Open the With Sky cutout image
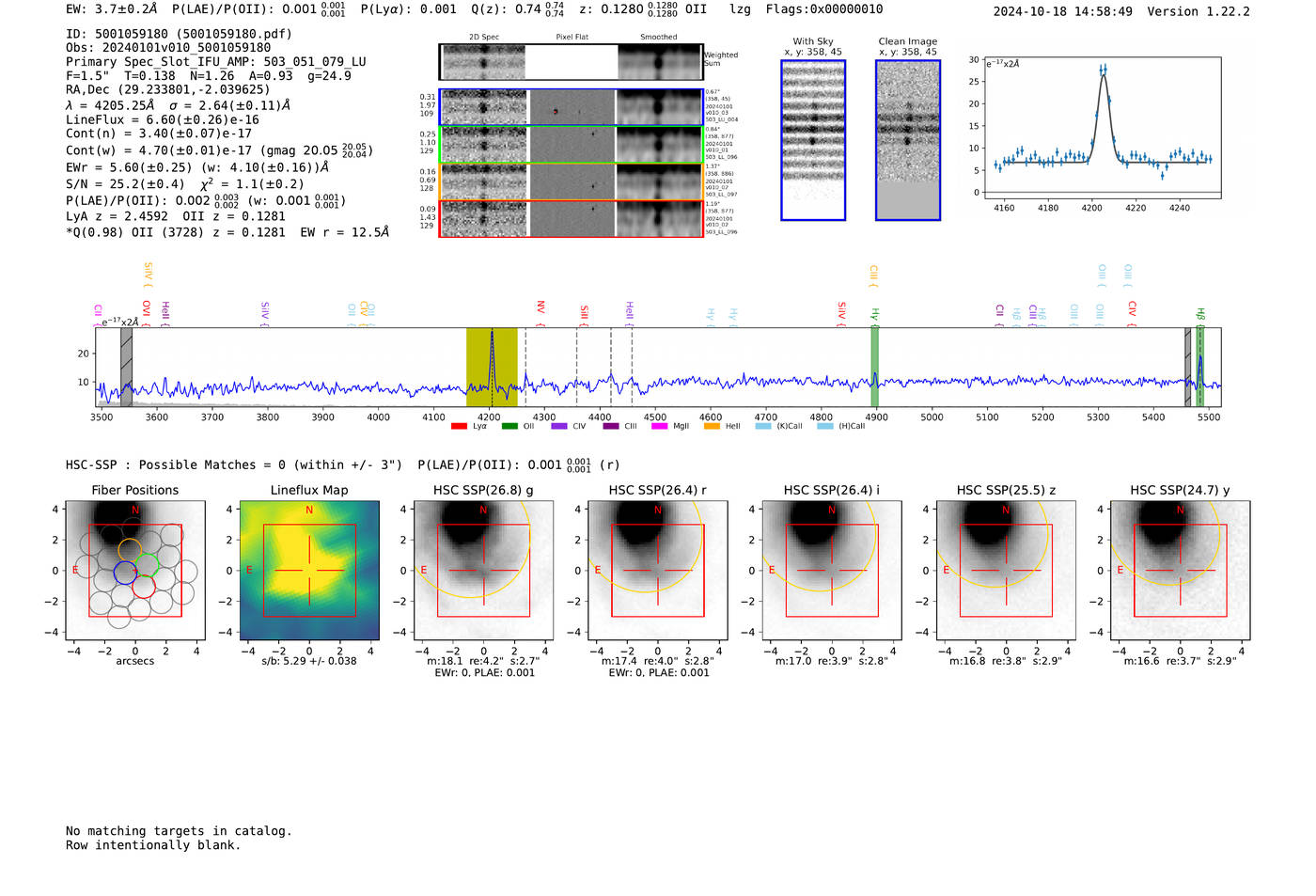Image resolution: width=1316 pixels, height=896 pixels. pos(813,140)
